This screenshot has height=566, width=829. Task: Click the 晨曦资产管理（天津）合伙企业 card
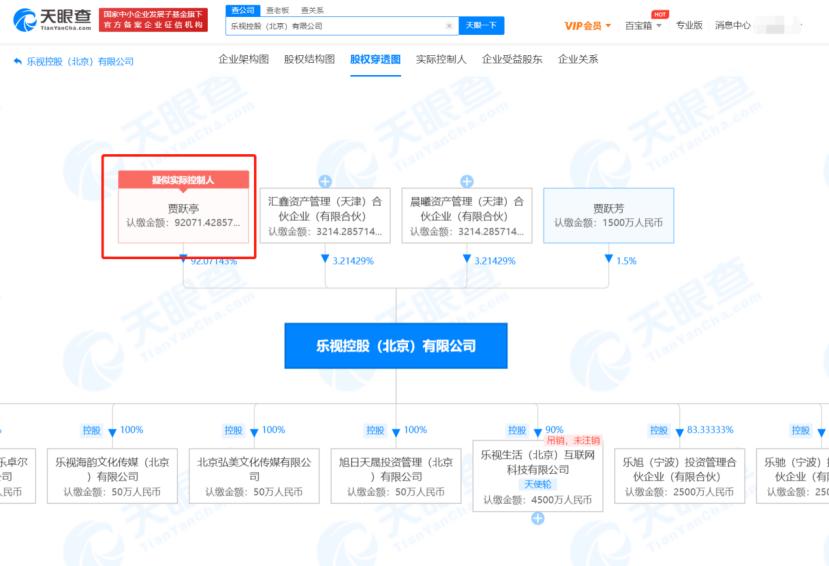(467, 216)
